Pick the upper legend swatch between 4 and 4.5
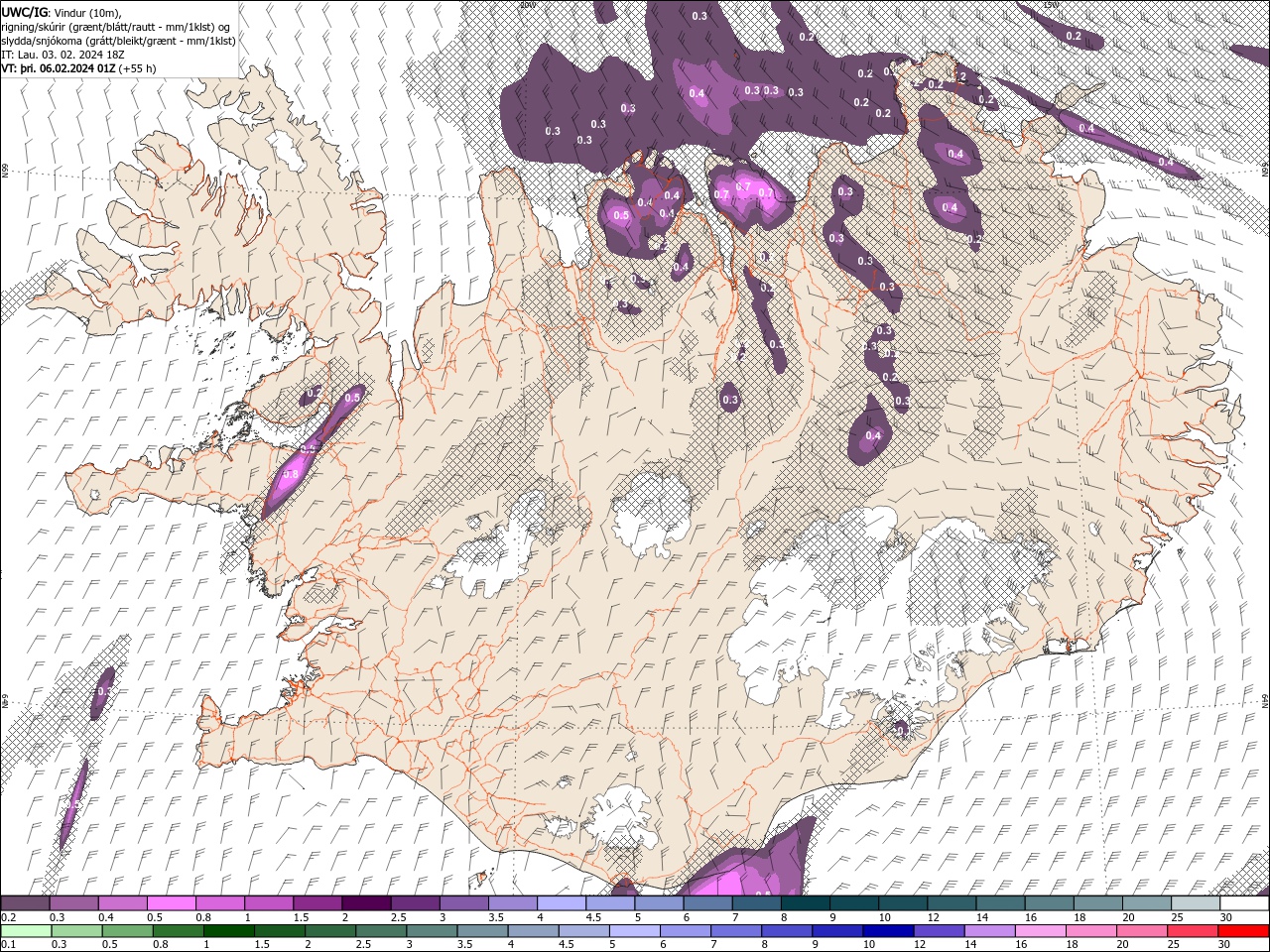Screen dimensions: 1270x952 coord(562,903)
